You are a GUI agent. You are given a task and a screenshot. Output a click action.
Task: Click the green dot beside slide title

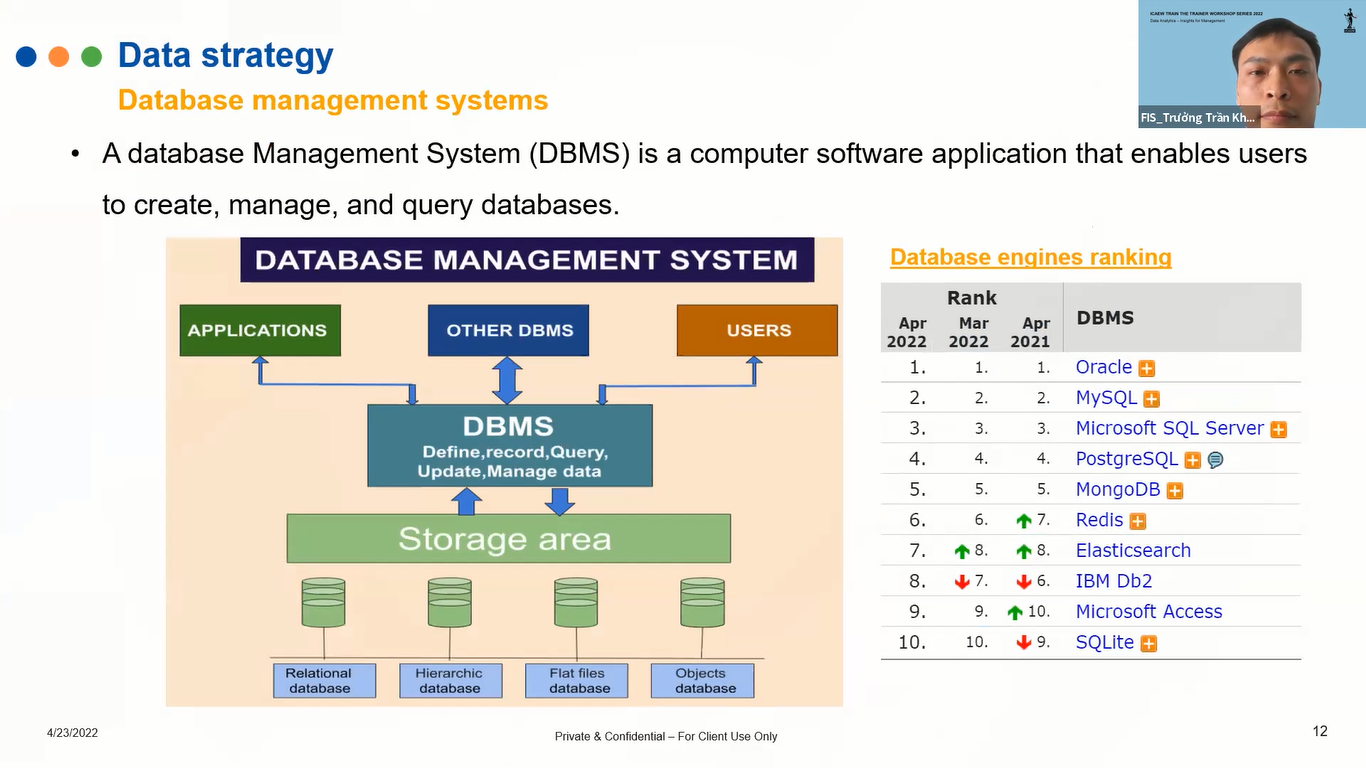pyautogui.click(x=91, y=57)
